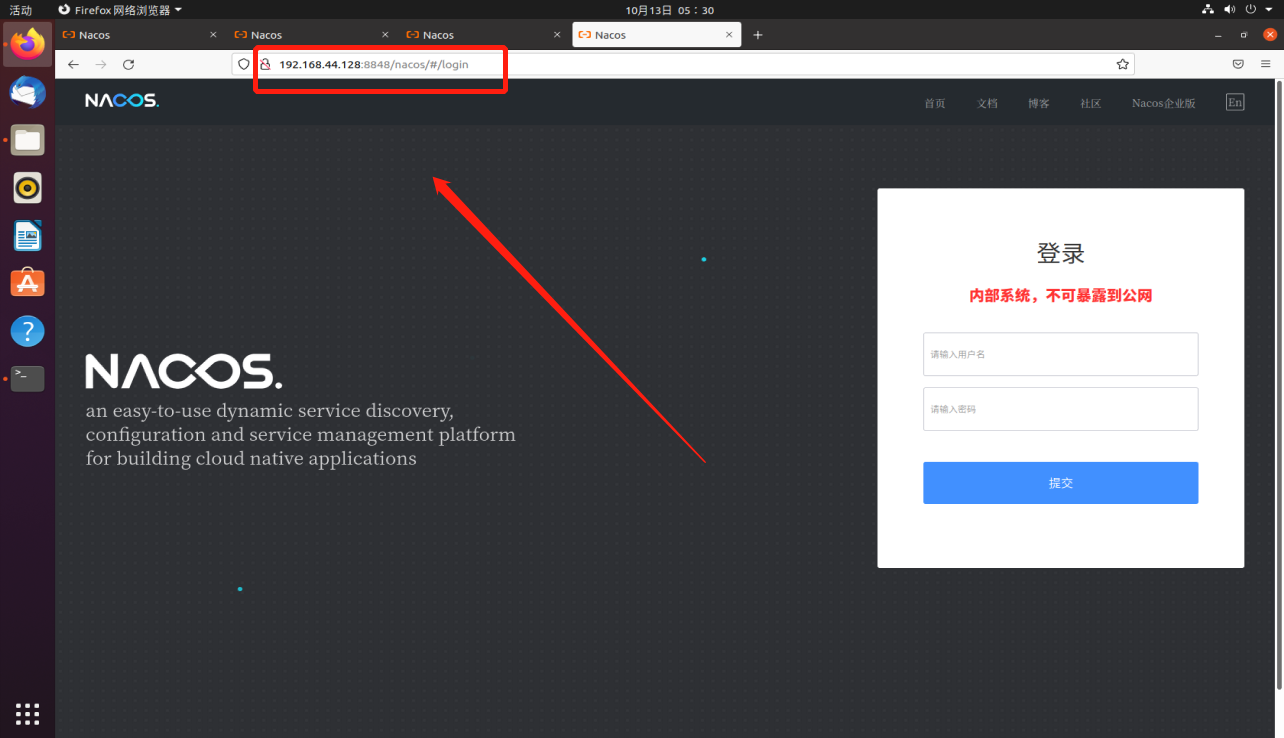The width and height of the screenshot is (1284, 738).
Task: Open the Help question mark icon
Action: [x=28, y=331]
